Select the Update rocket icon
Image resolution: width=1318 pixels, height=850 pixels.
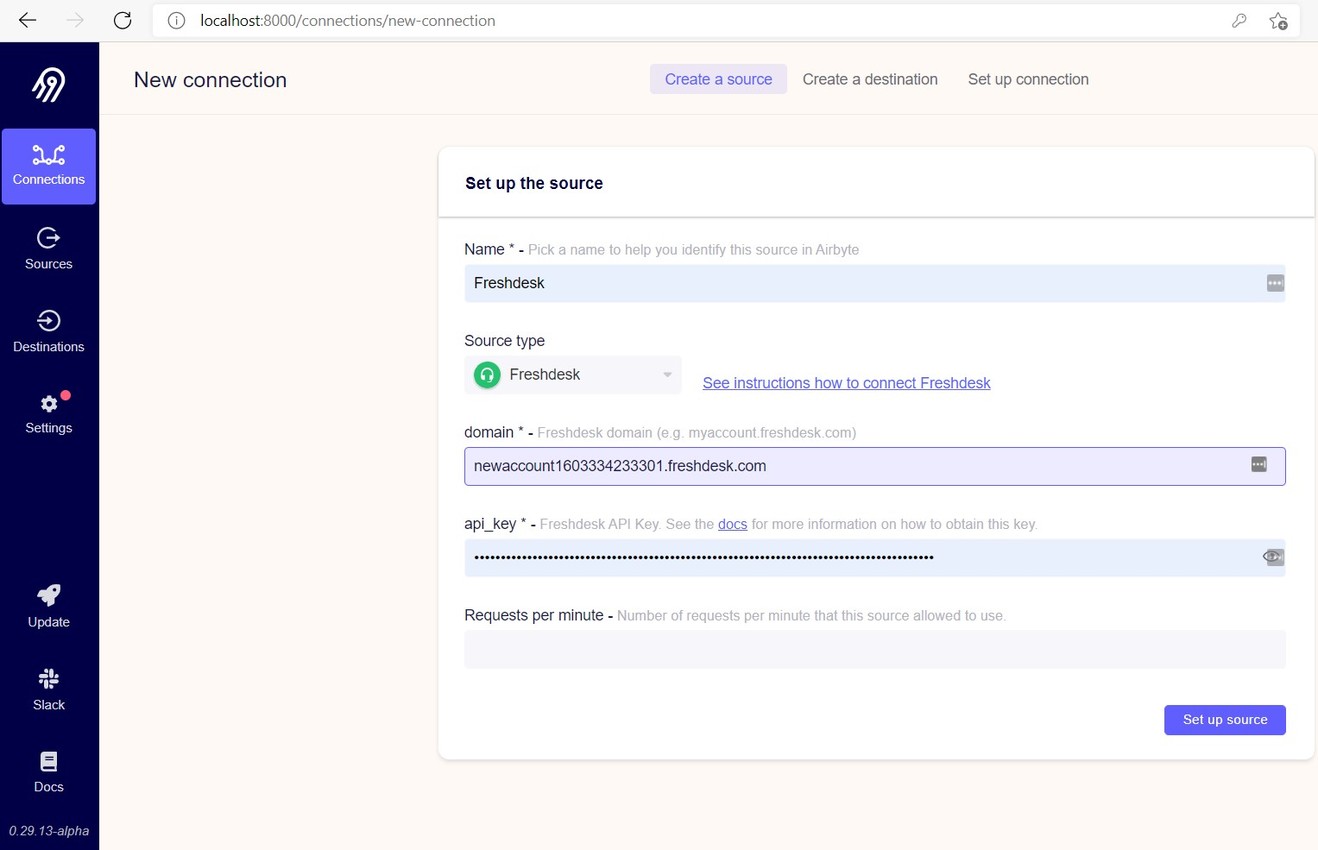pos(48,606)
